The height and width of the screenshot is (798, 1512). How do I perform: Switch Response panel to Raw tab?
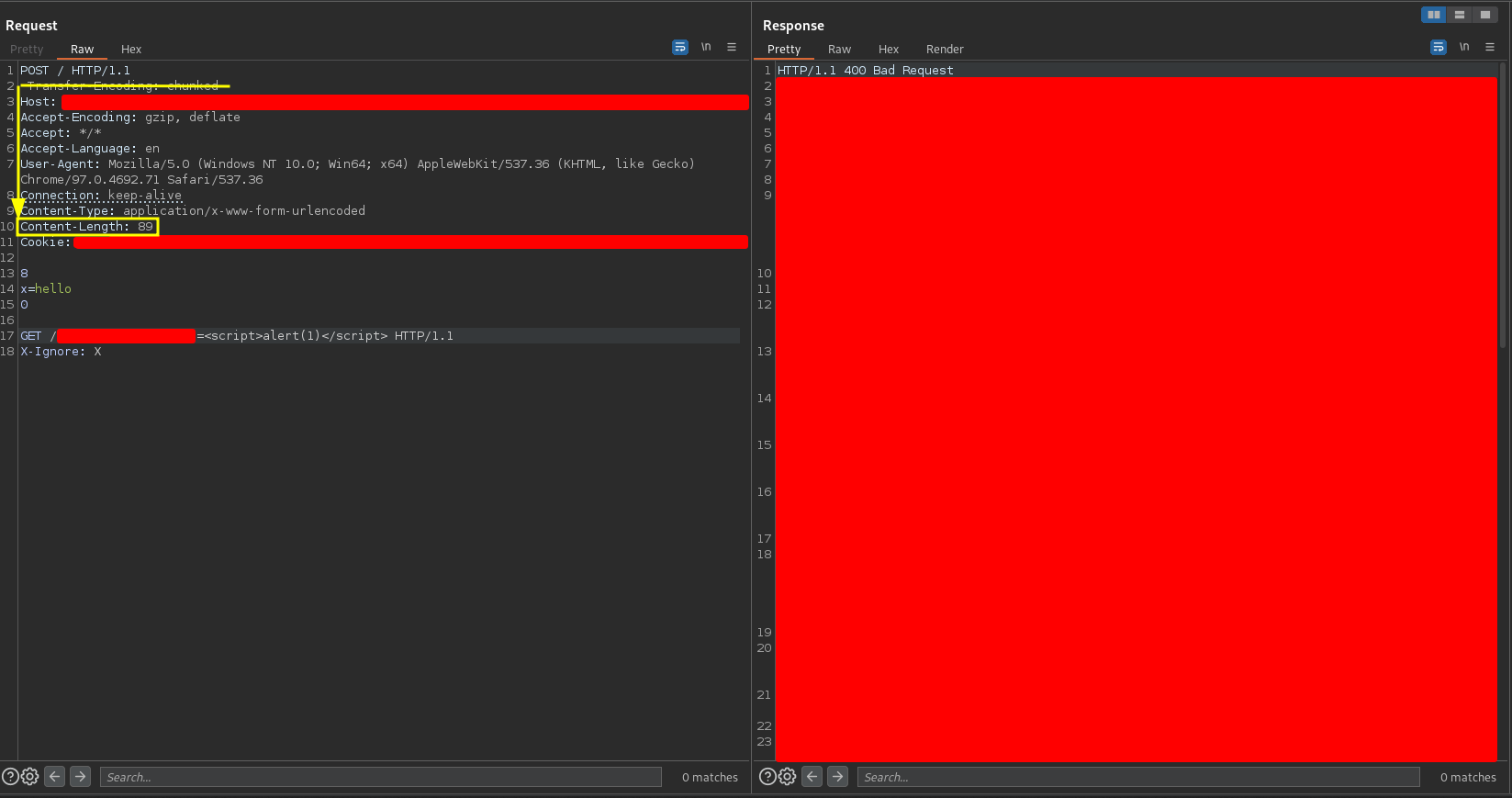pyautogui.click(x=839, y=50)
